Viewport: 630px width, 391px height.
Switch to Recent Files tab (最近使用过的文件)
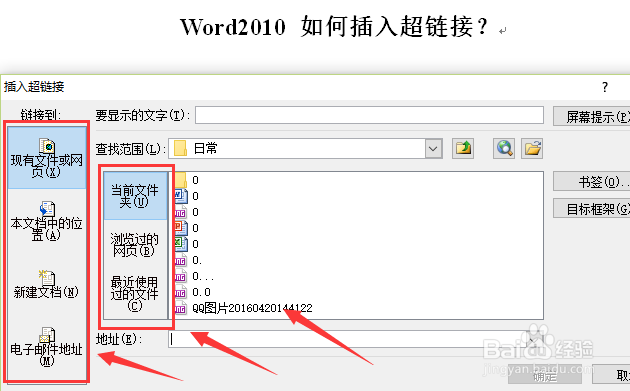tap(135, 293)
